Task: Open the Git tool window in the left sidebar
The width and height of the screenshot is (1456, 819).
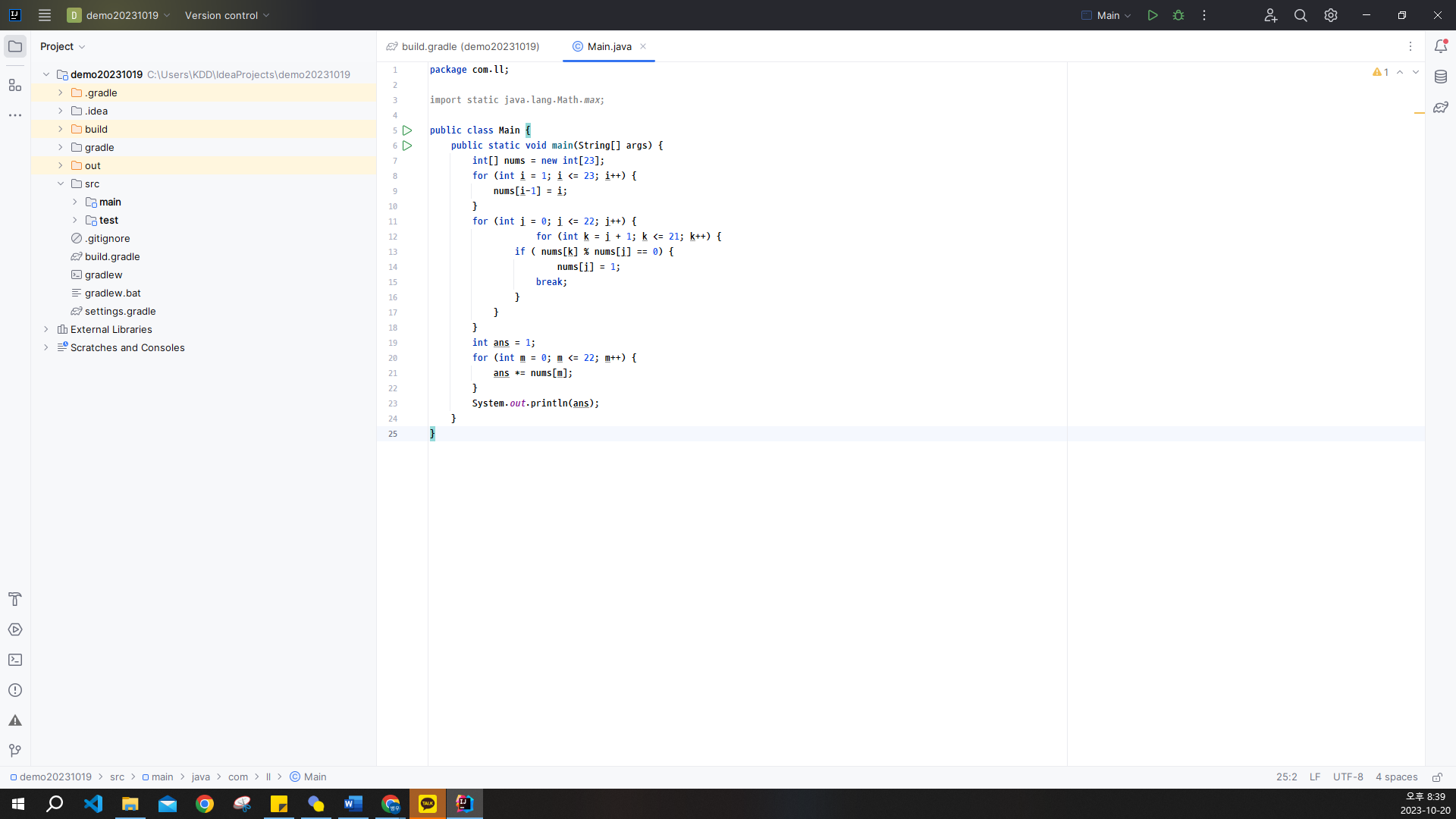Action: coord(15,751)
